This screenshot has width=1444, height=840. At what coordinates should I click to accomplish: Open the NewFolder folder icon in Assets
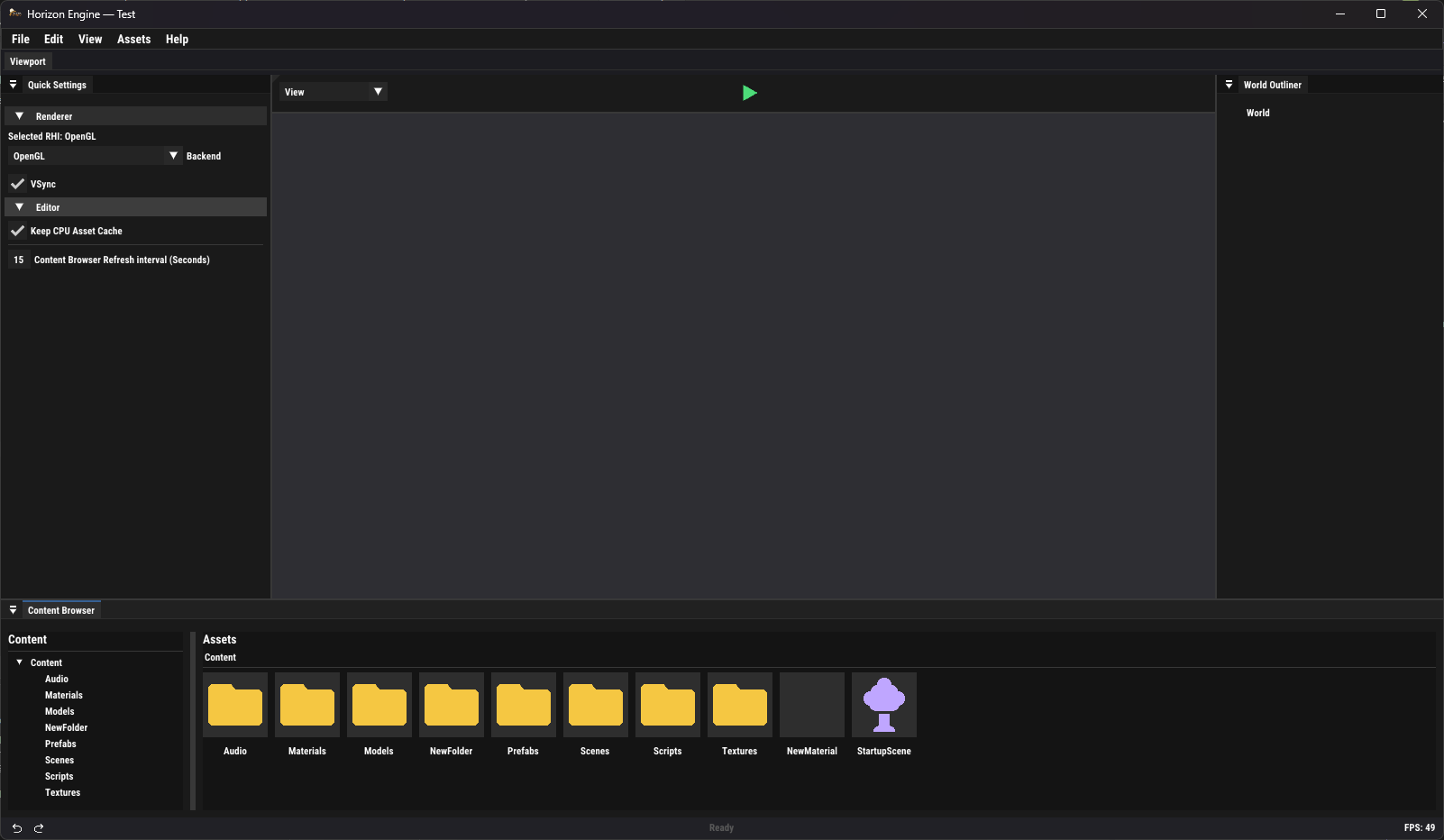(452, 705)
